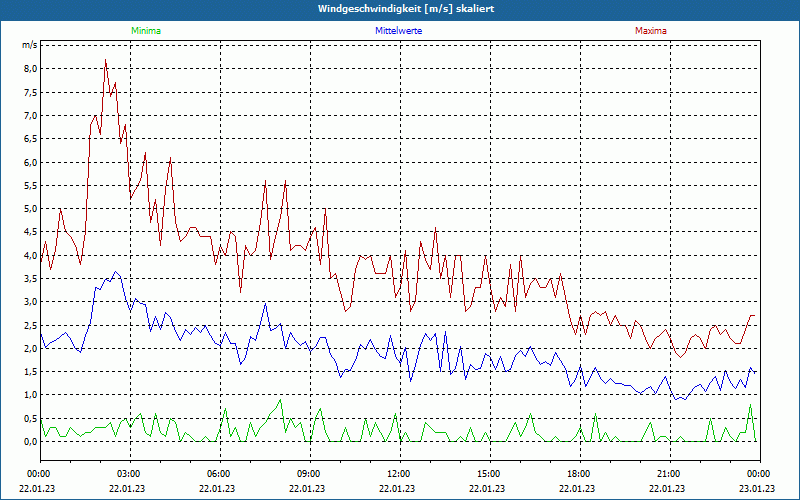800x500 pixels.
Task: Click the '3,0' y-axis value
Action: [x=31, y=302]
